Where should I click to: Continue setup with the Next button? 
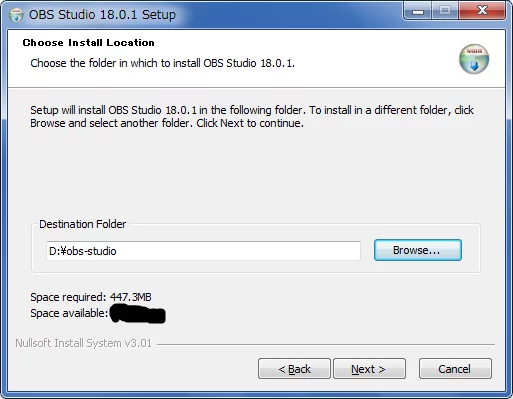pyautogui.click(x=369, y=369)
